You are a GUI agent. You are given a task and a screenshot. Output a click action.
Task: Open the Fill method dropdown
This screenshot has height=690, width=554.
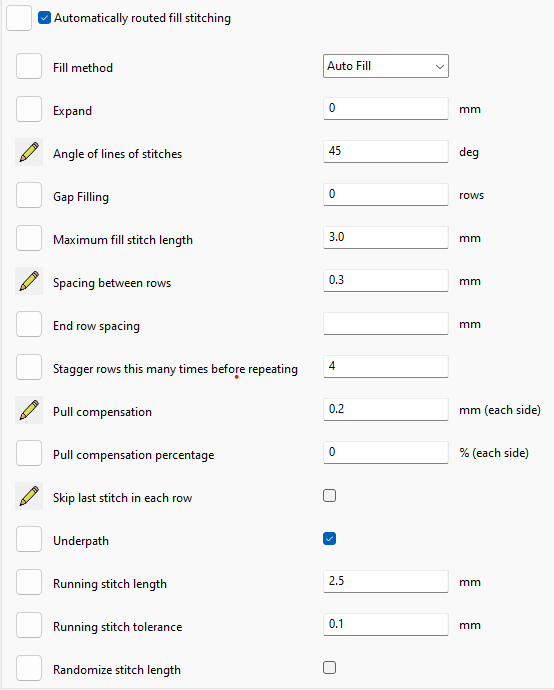coord(386,66)
